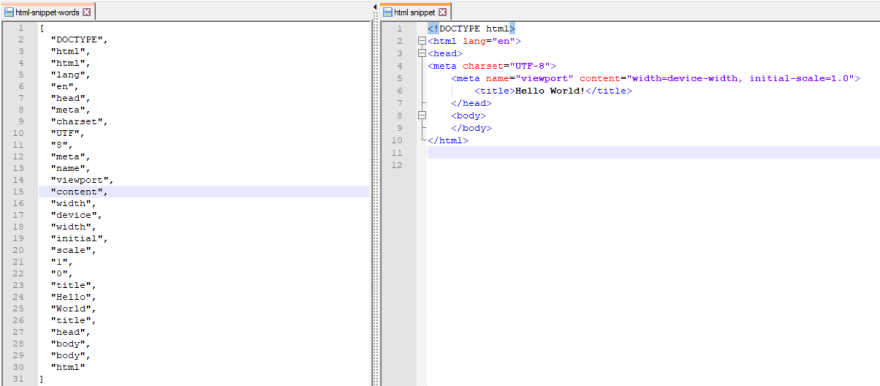The image size is (880, 386).
Task: Click the small arrow atop the pane divider
Action: tap(375, 6)
